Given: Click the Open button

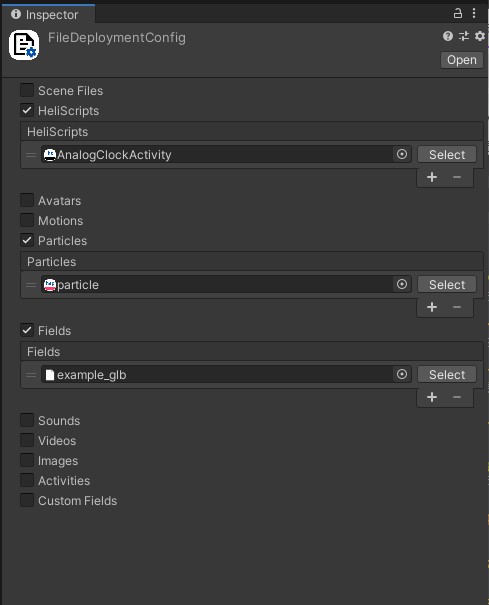Looking at the screenshot, I should point(462,60).
